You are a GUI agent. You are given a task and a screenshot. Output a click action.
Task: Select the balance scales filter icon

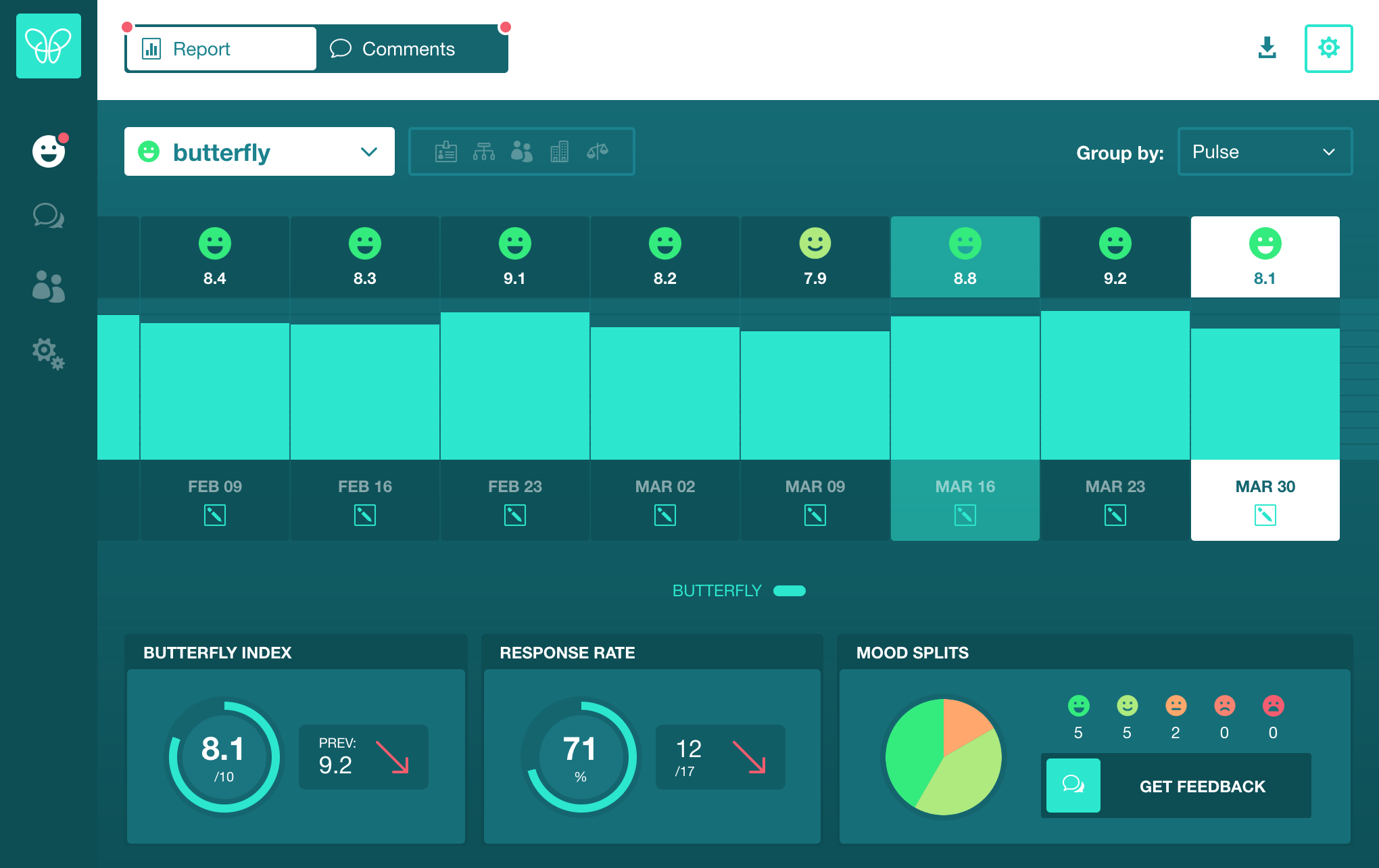(598, 151)
